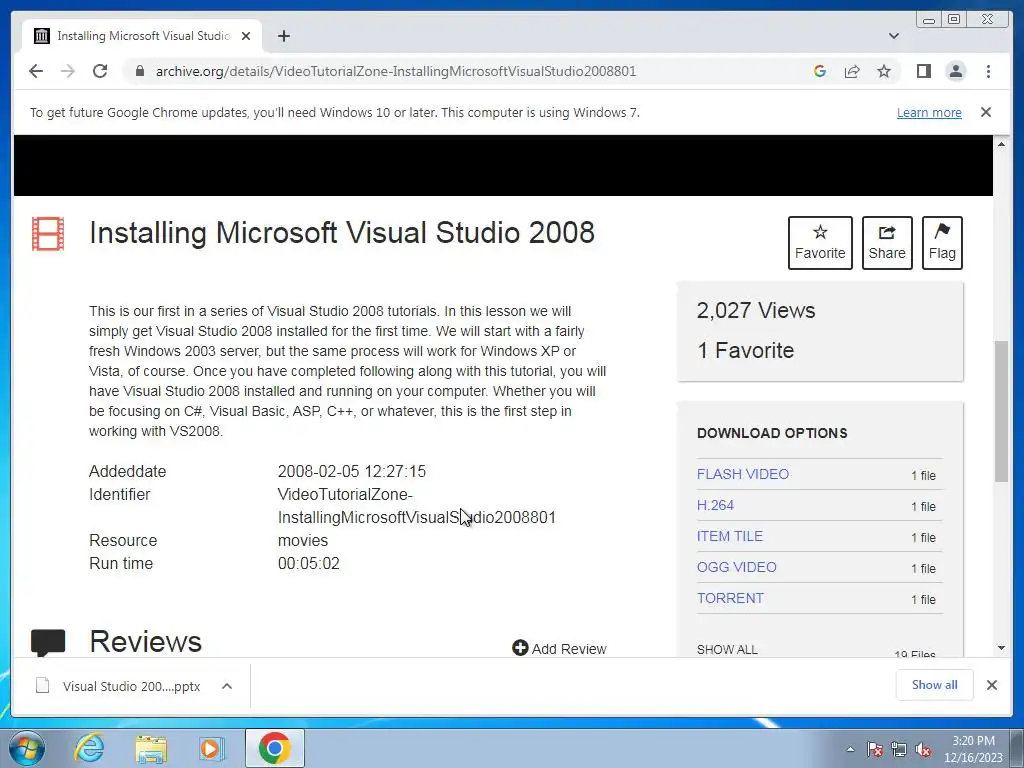
Task: Open Chrome's three-dot menu
Action: [x=989, y=71]
